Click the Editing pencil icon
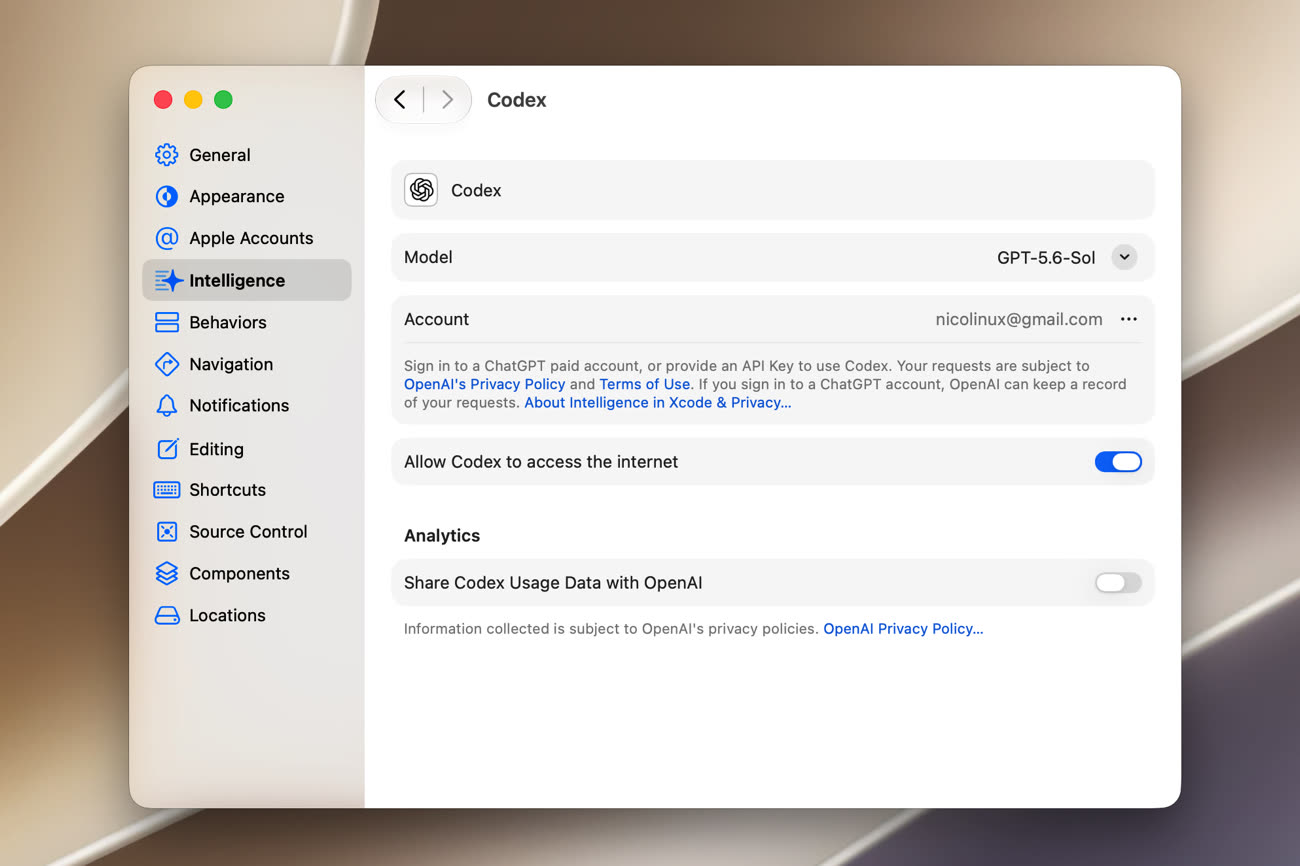This screenshot has height=866, width=1300. click(x=167, y=449)
